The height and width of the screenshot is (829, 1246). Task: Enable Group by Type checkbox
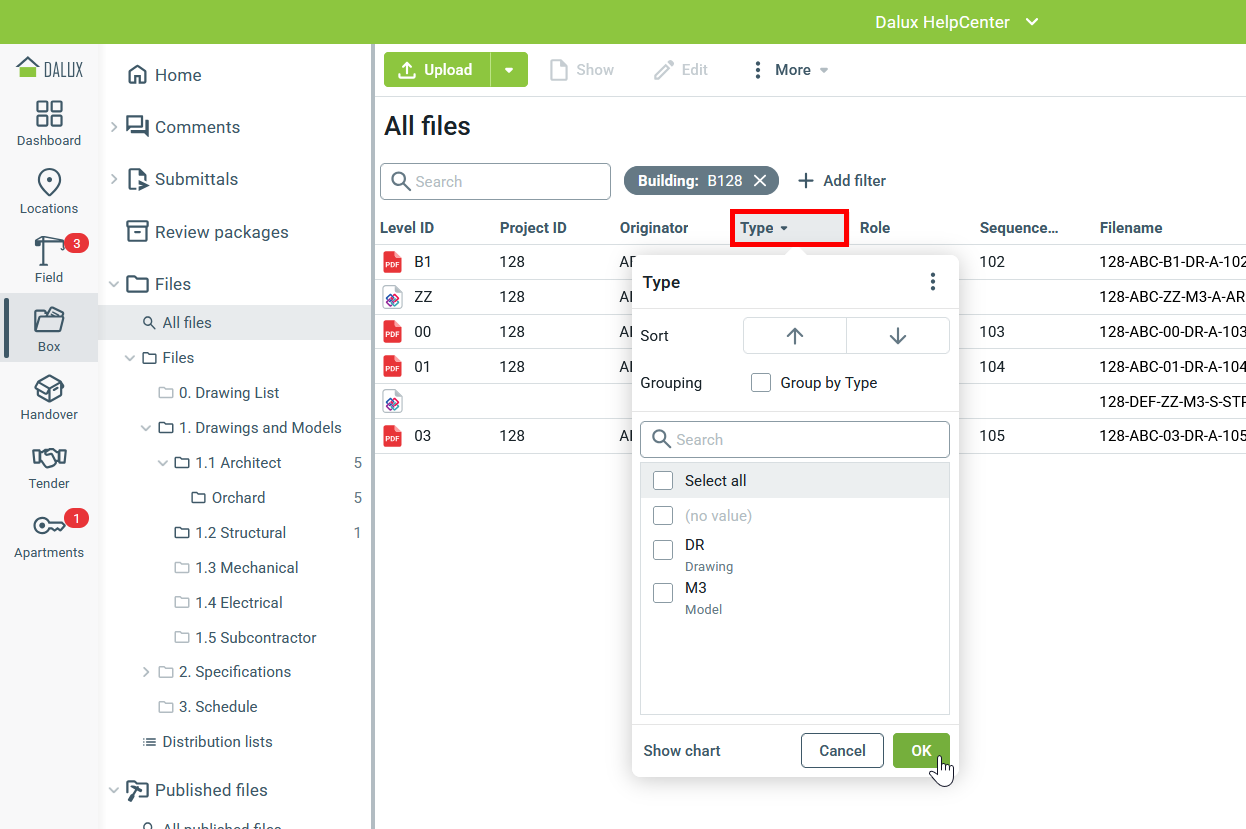(x=761, y=383)
